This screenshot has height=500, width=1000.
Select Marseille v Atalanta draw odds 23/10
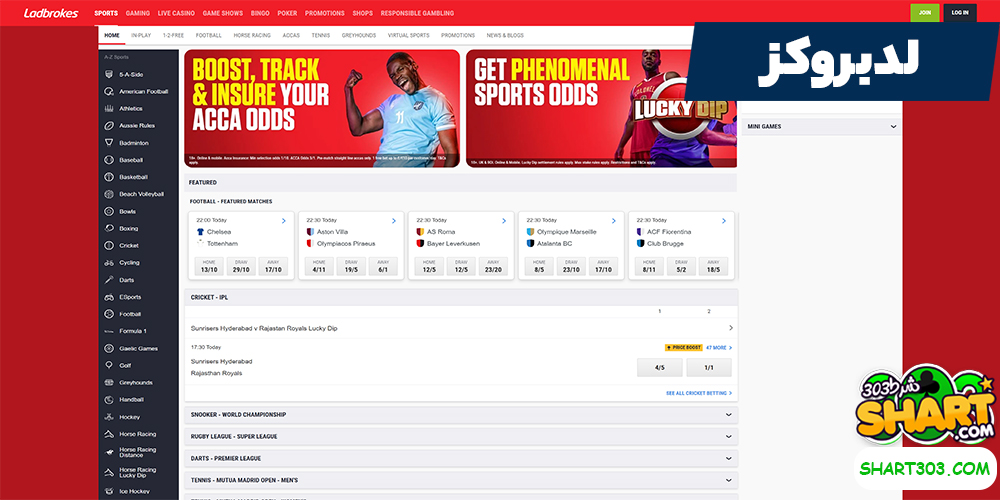(571, 266)
